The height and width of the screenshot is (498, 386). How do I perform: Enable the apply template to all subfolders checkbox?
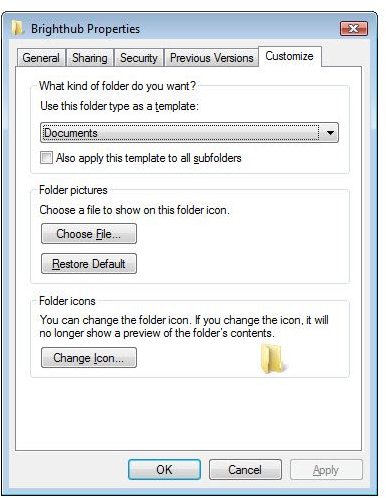[46, 158]
